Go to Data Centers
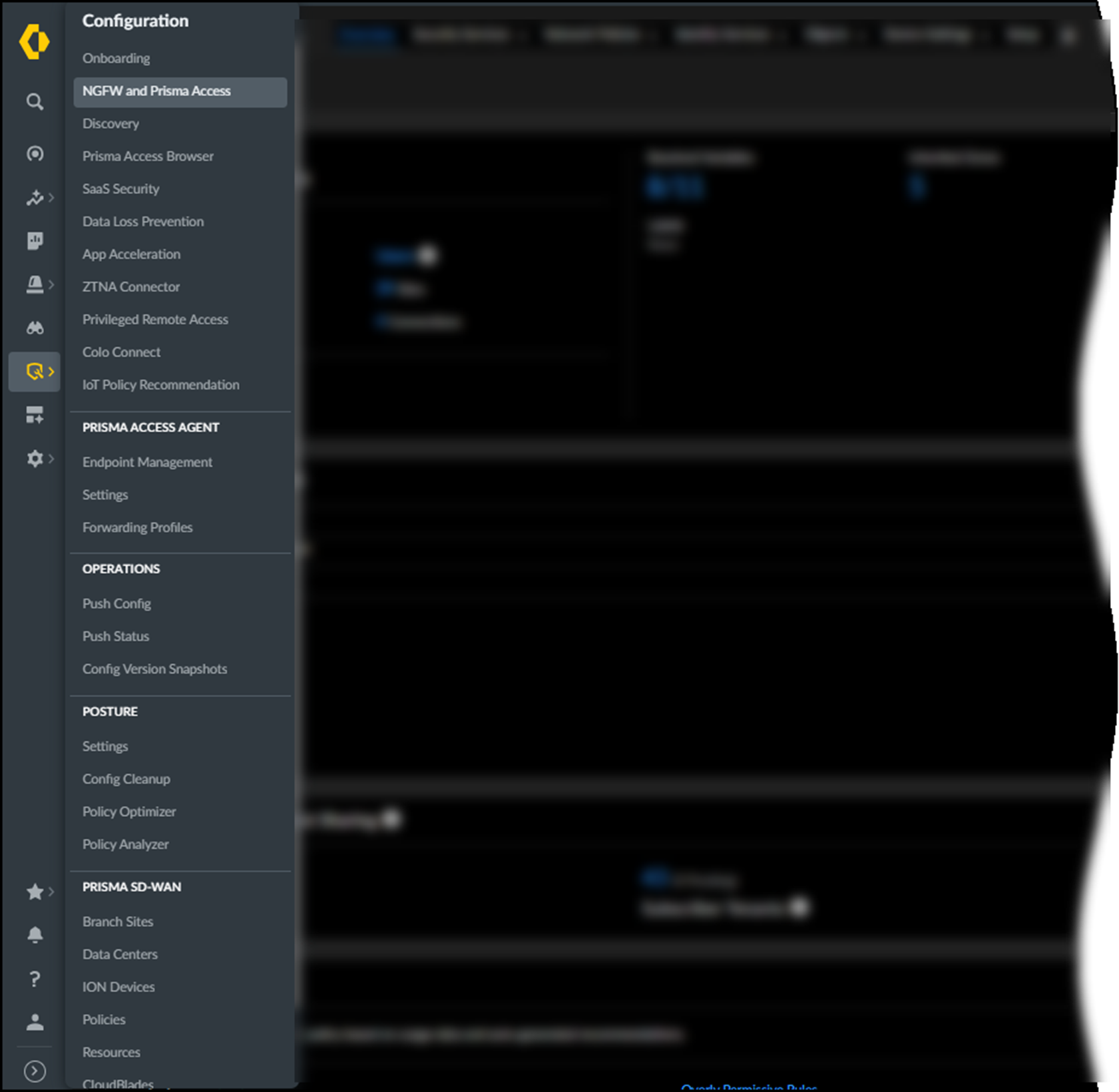 (120, 954)
